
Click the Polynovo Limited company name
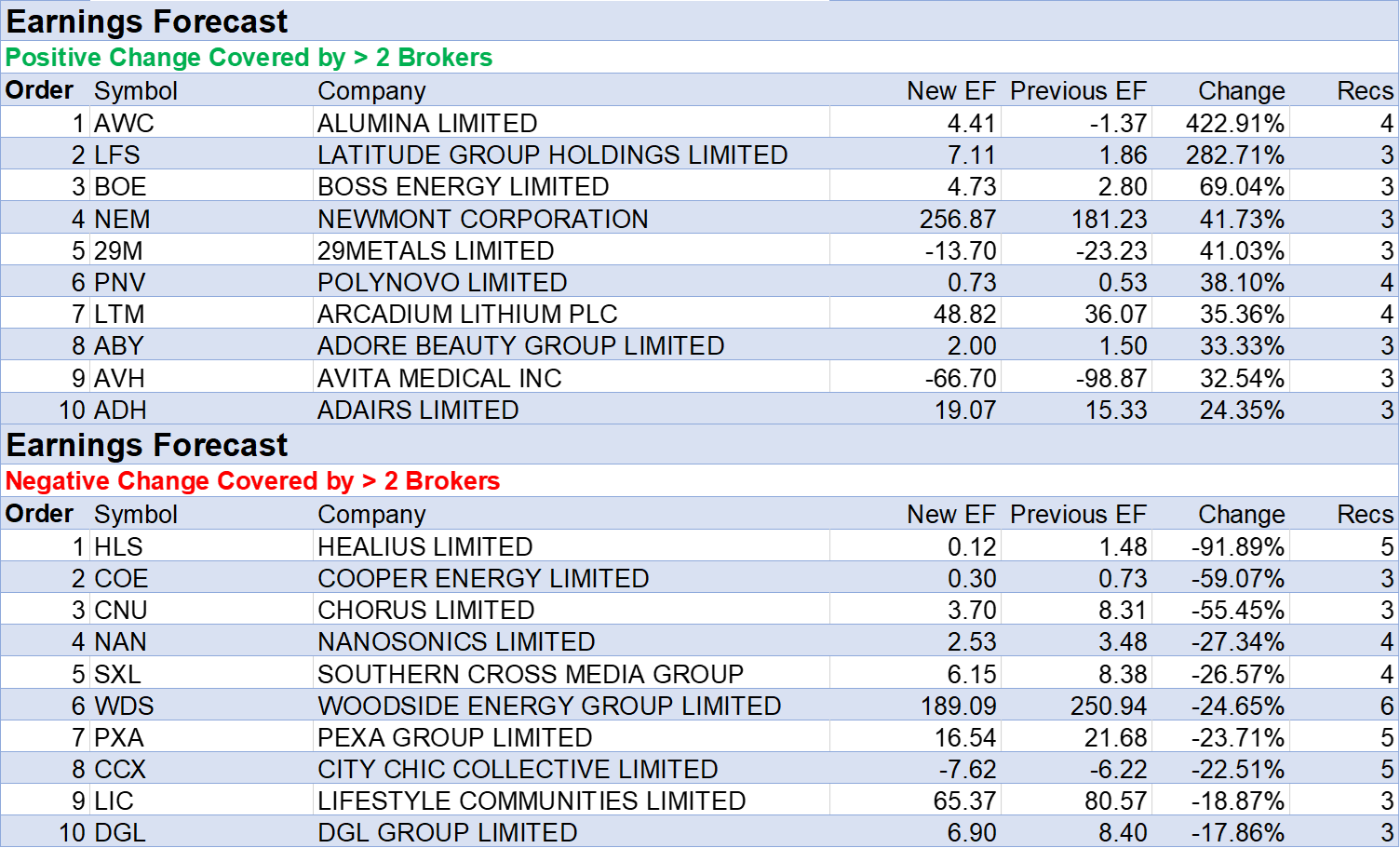(x=442, y=282)
